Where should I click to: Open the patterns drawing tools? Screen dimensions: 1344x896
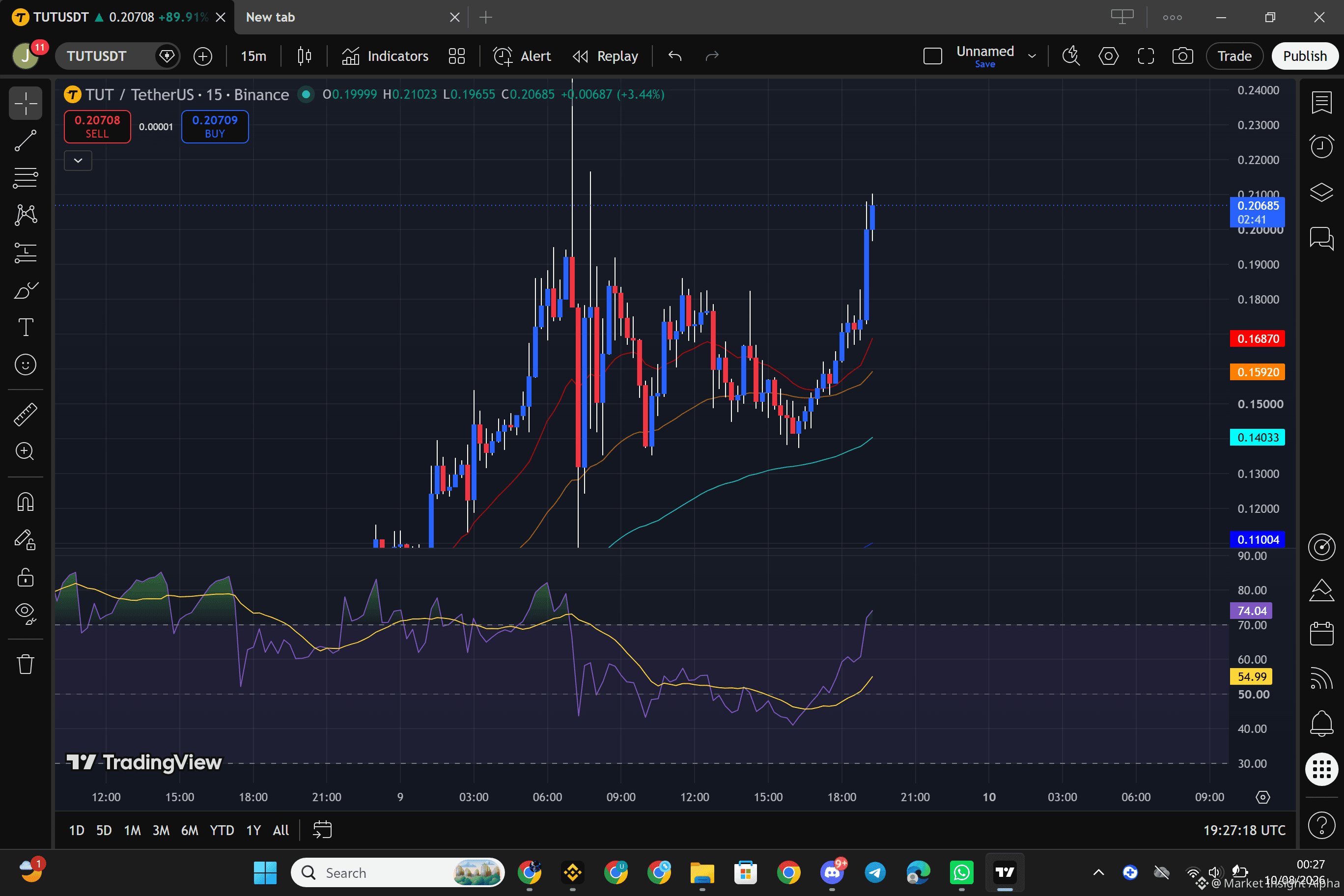point(25,215)
